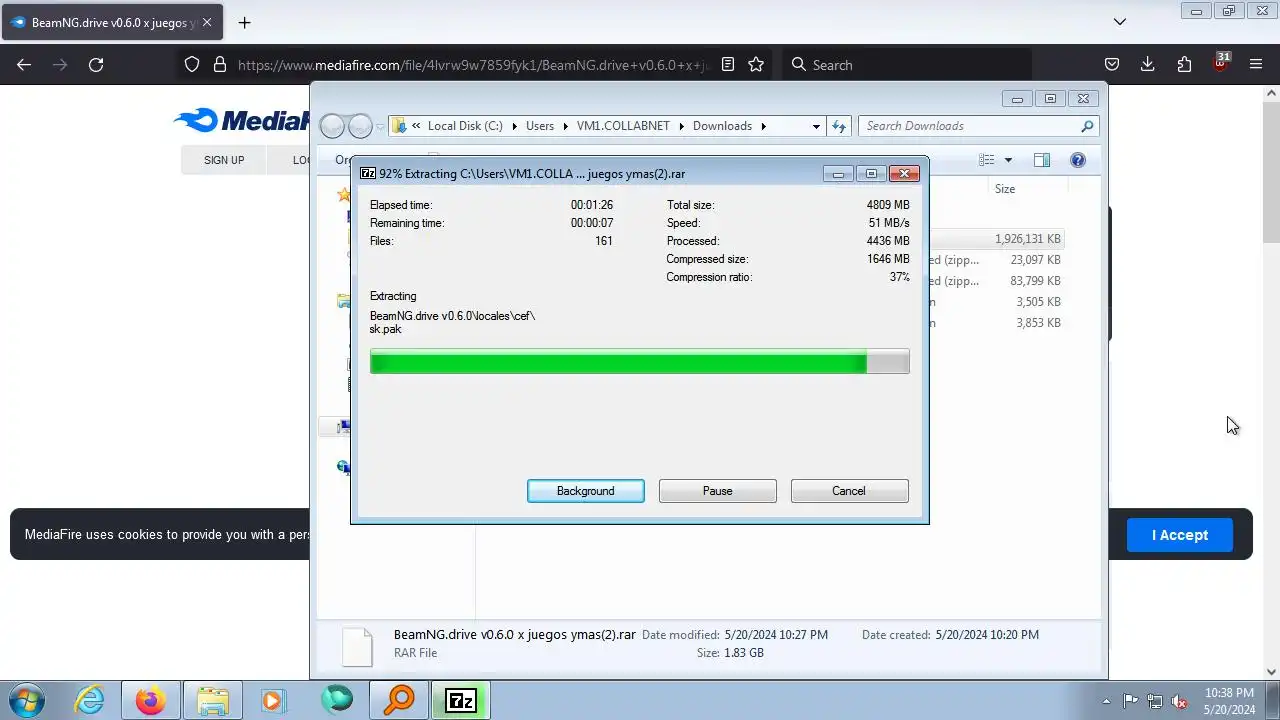The image size is (1280, 720).
Task: Select the 3,853 KB file row
Action: [996, 323]
